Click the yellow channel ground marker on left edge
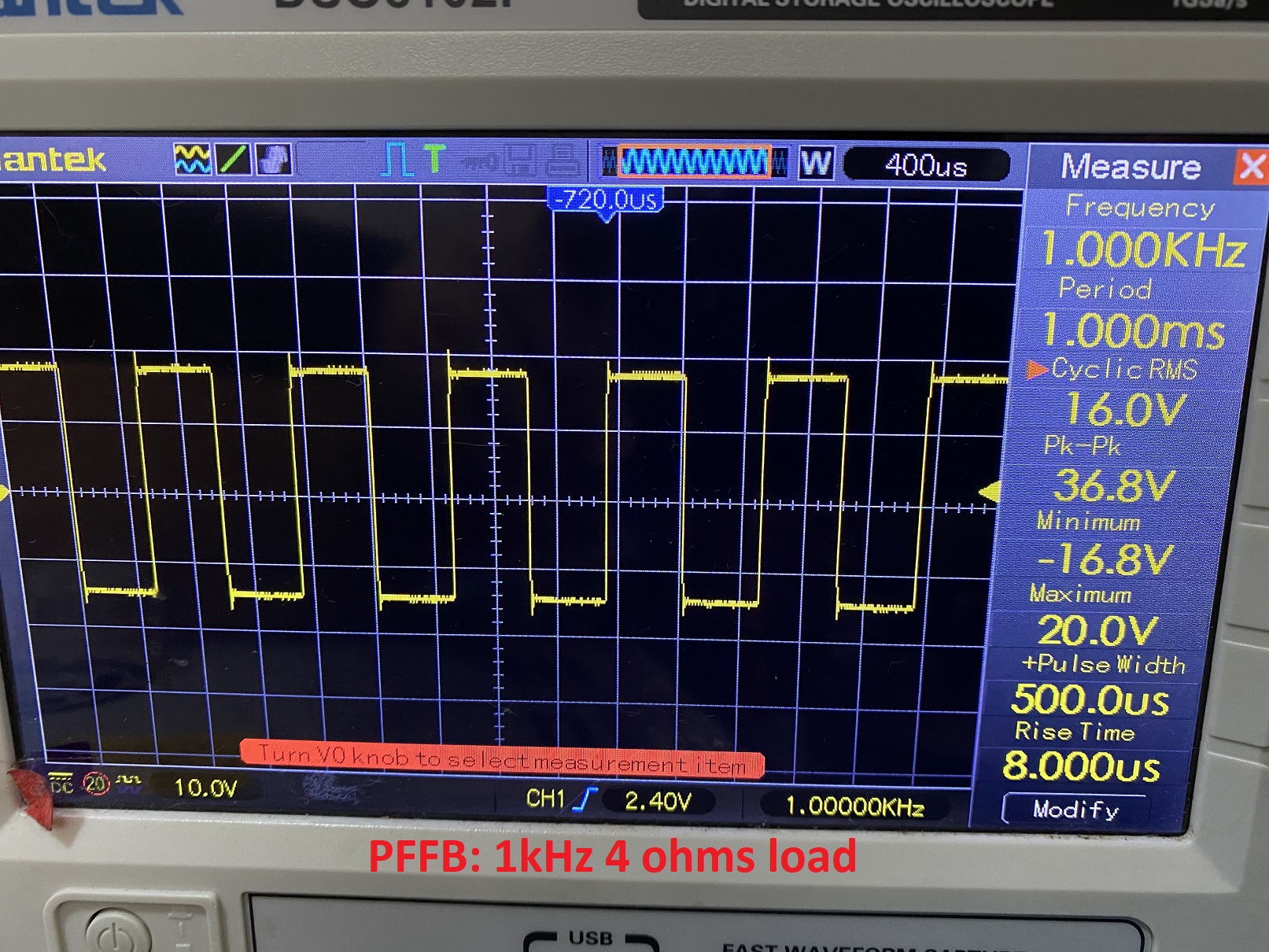 point(4,493)
